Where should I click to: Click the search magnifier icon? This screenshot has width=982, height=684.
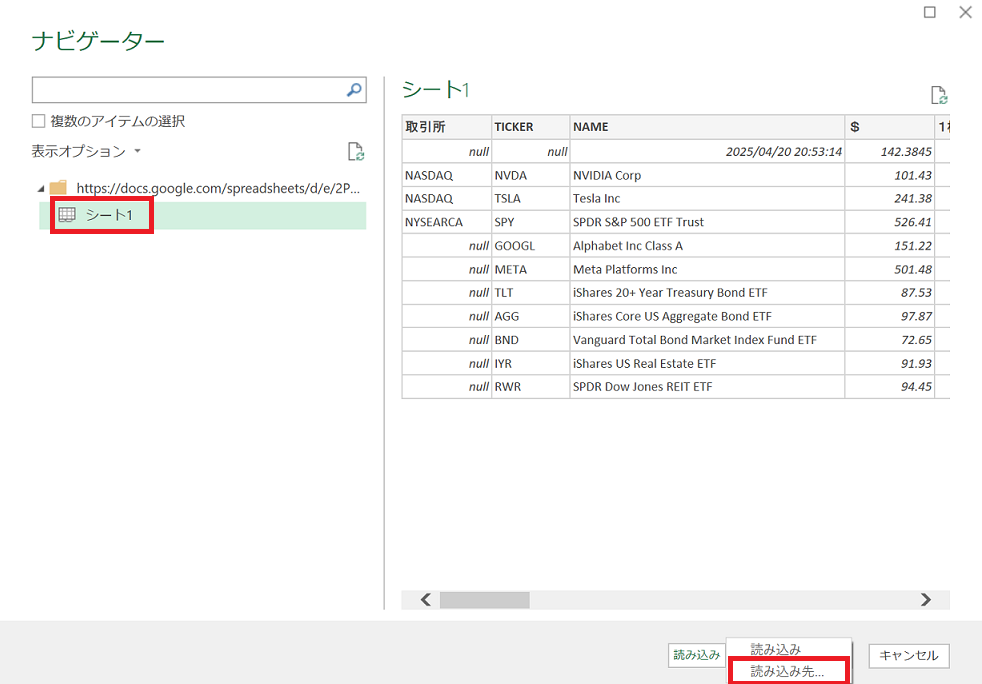click(x=354, y=90)
